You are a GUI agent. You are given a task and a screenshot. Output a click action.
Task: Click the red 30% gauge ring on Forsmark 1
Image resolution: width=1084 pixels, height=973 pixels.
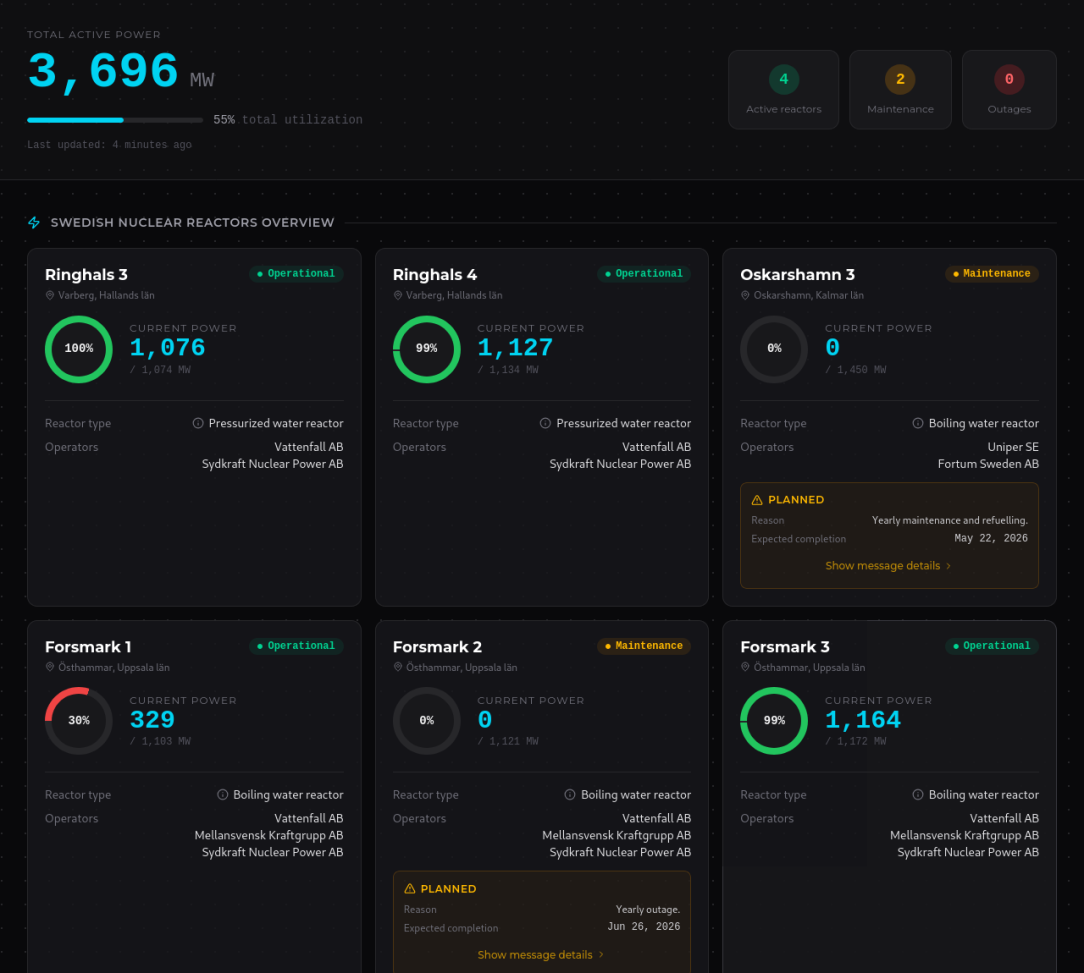tap(79, 721)
